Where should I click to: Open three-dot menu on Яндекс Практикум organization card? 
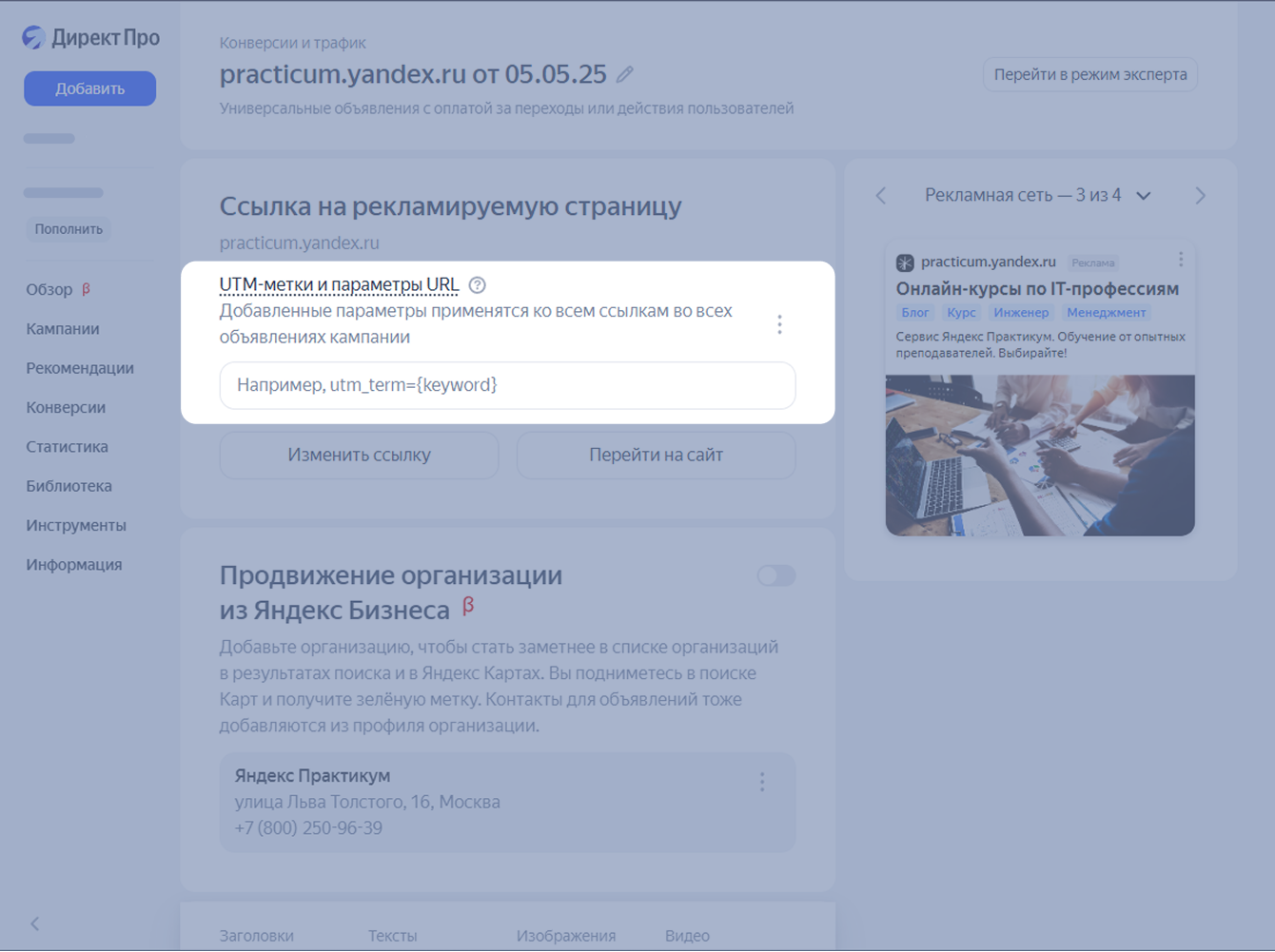(762, 782)
